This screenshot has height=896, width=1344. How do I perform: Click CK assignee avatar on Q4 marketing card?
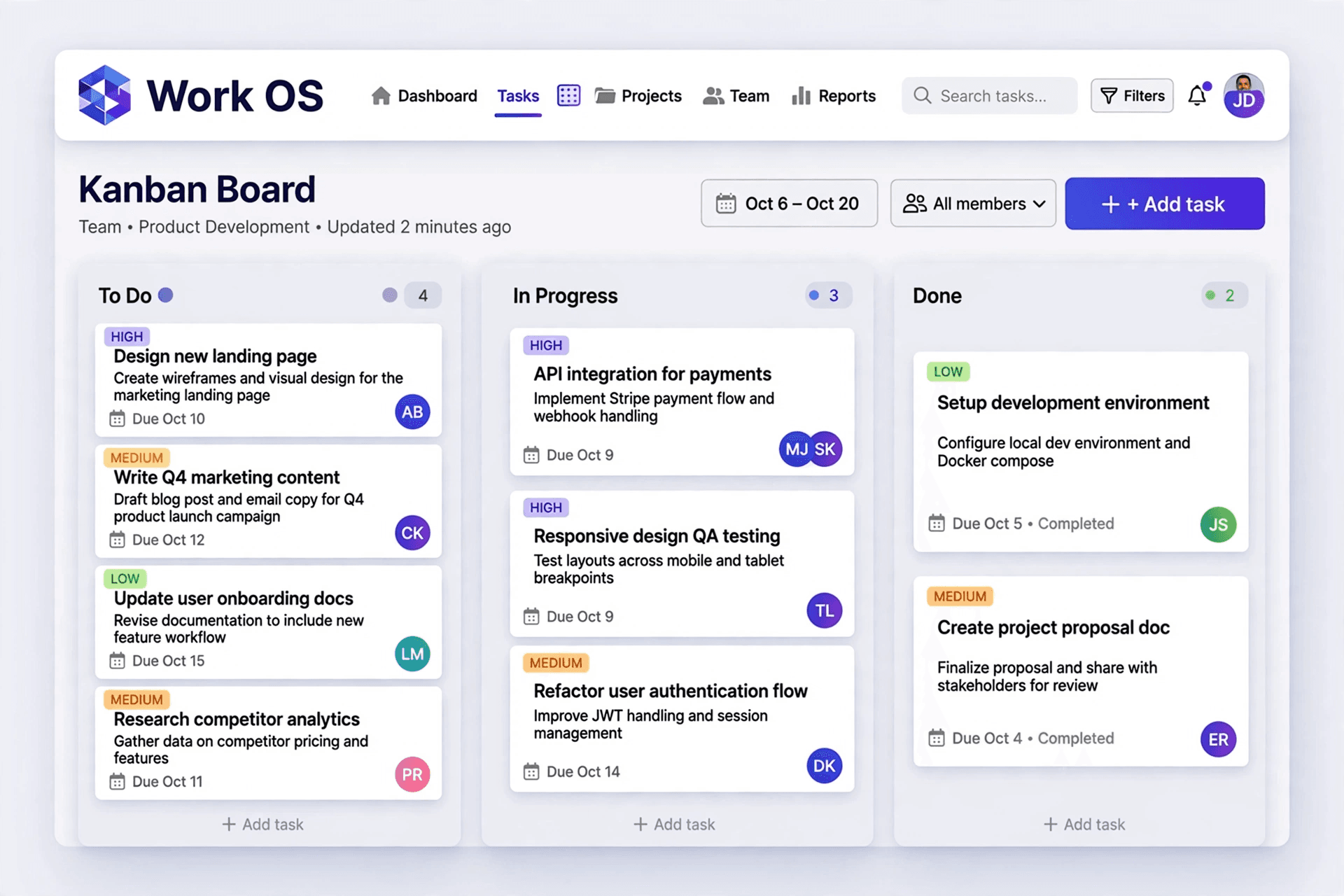coord(412,533)
